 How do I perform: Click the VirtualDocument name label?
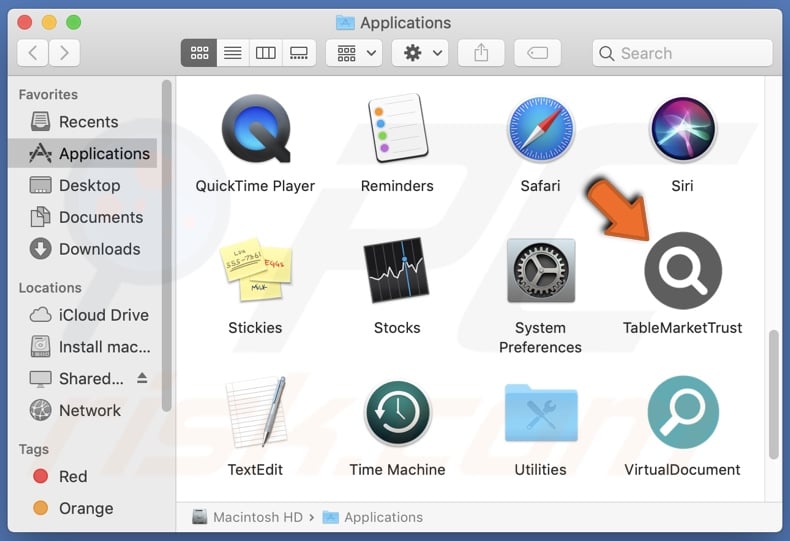(682, 469)
